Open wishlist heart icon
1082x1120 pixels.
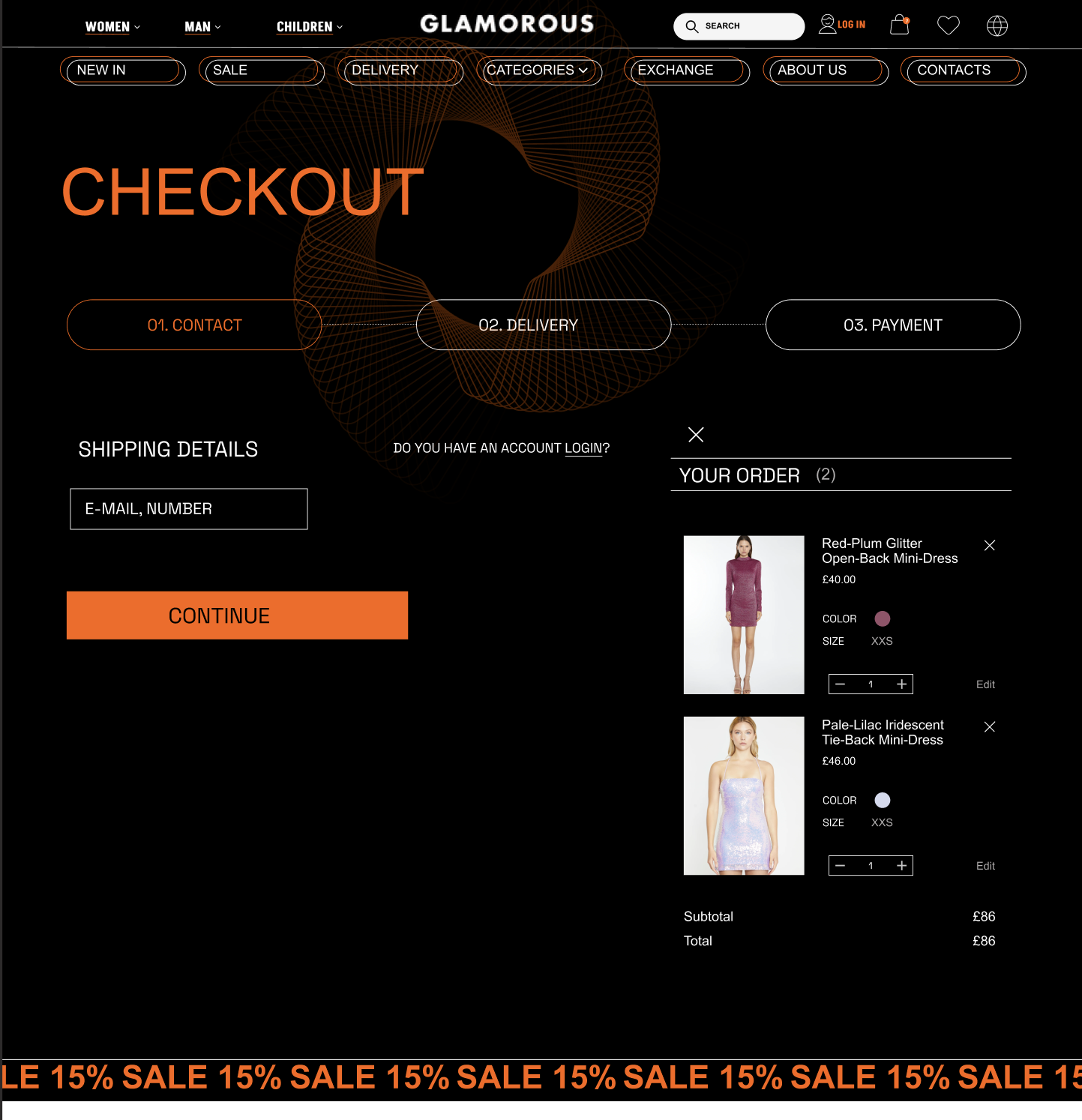949,25
